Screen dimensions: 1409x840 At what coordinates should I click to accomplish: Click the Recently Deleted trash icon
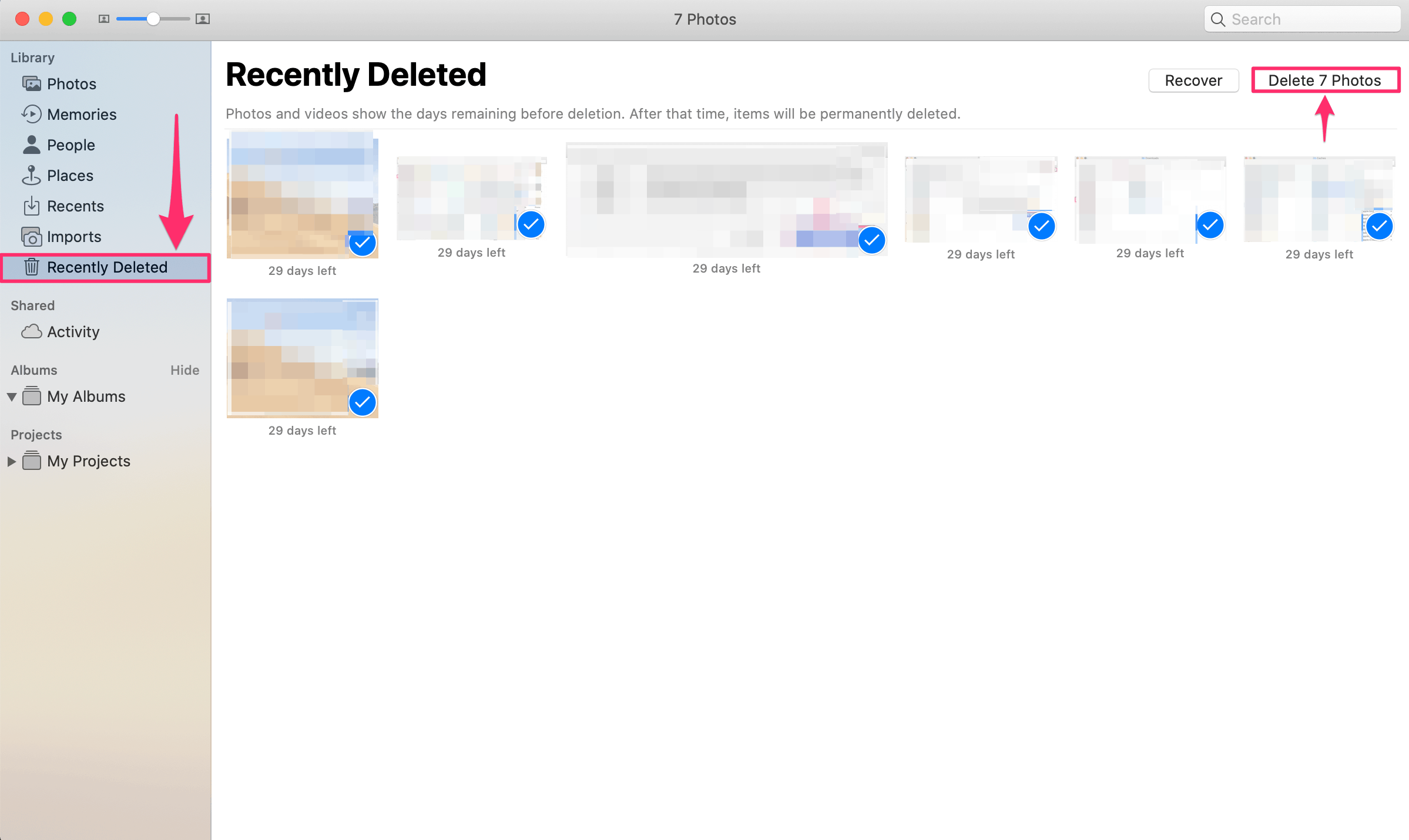coord(32,267)
